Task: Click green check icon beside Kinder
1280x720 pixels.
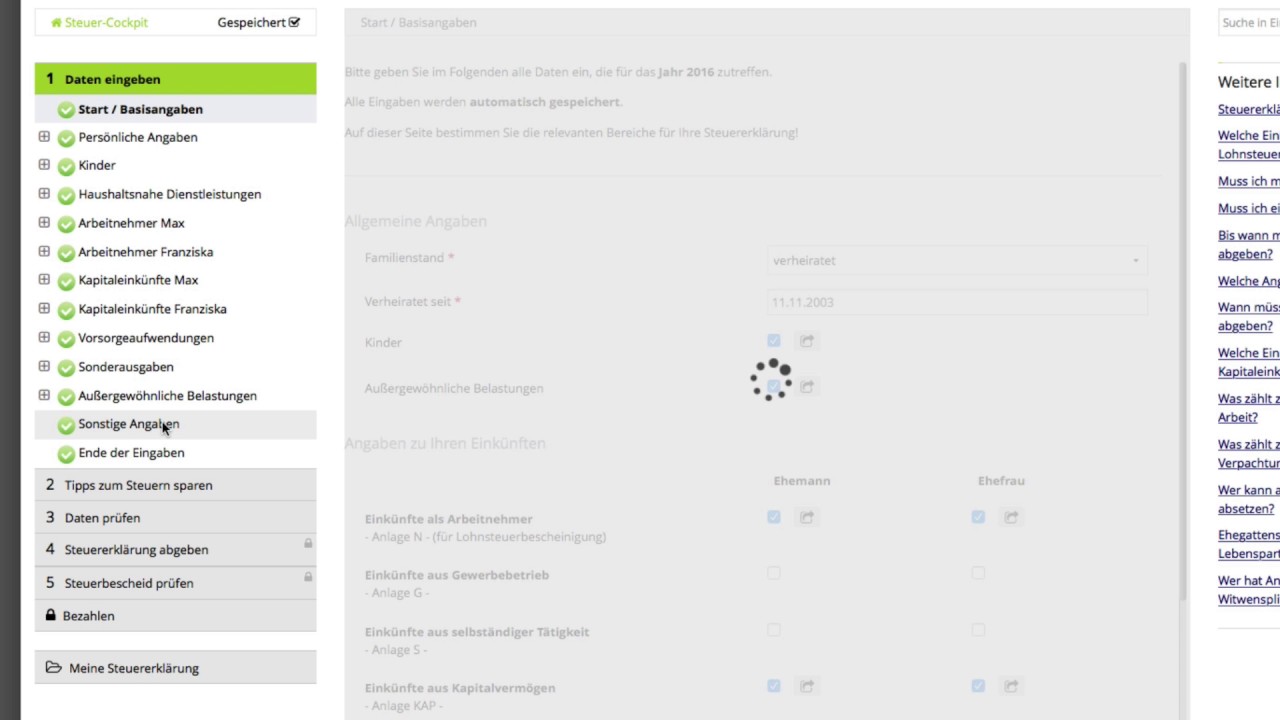Action: pyautogui.click(x=66, y=167)
